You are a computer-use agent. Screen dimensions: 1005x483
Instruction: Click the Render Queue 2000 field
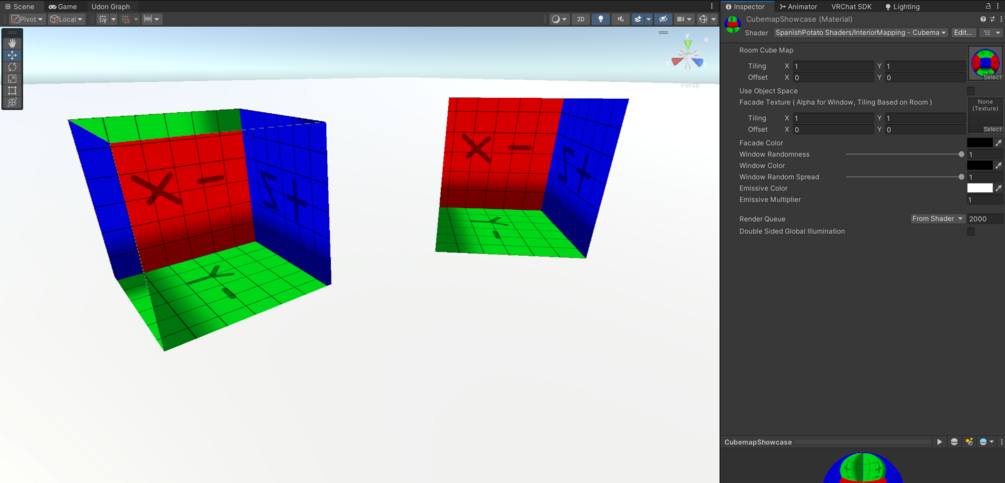(985, 219)
